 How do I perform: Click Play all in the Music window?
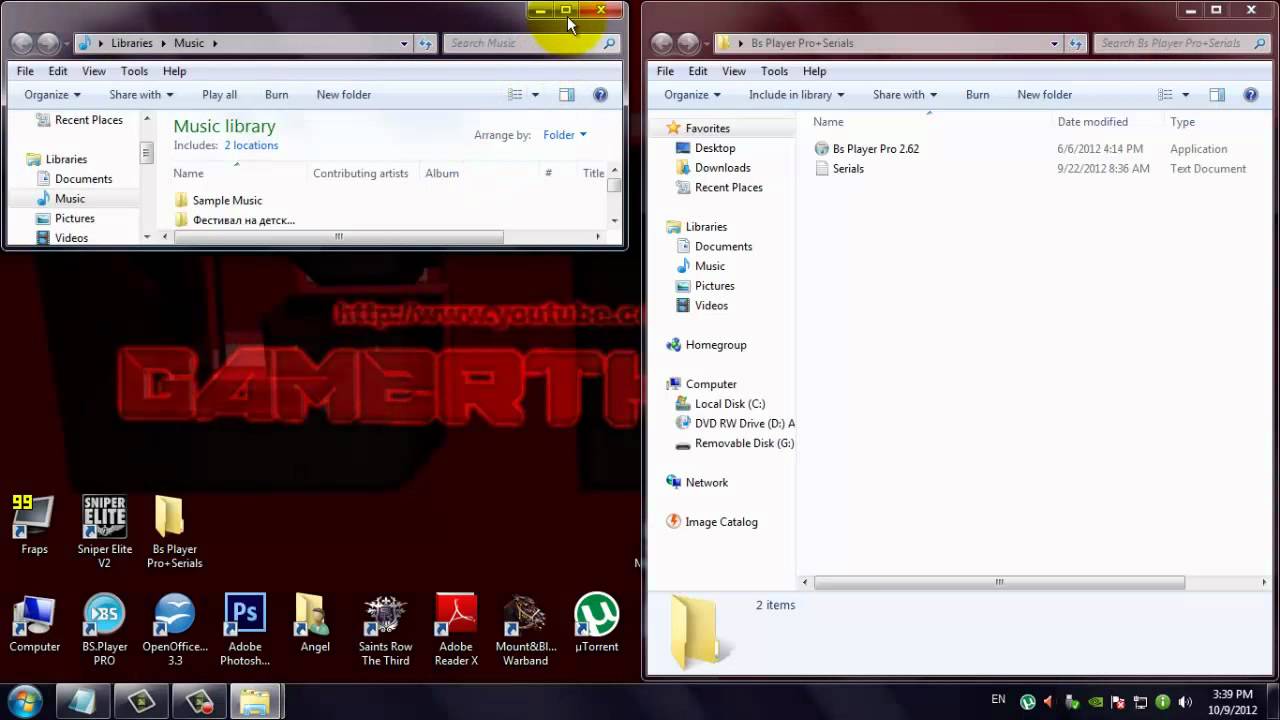pyautogui.click(x=219, y=95)
